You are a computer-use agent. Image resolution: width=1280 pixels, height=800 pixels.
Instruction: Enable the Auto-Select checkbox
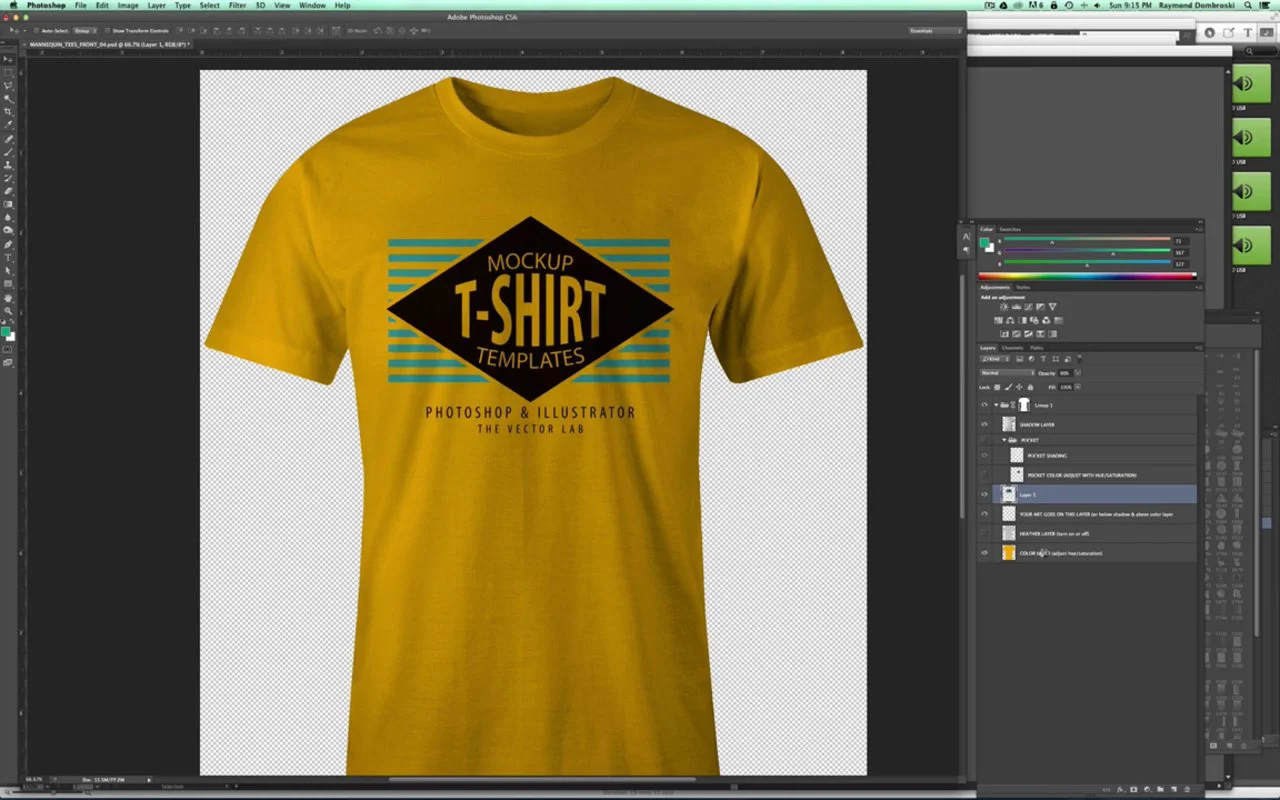tap(36, 31)
